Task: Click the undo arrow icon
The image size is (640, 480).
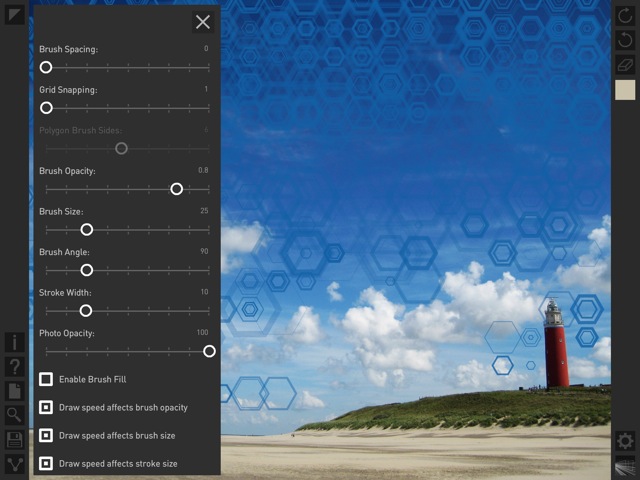Action: coord(626,41)
